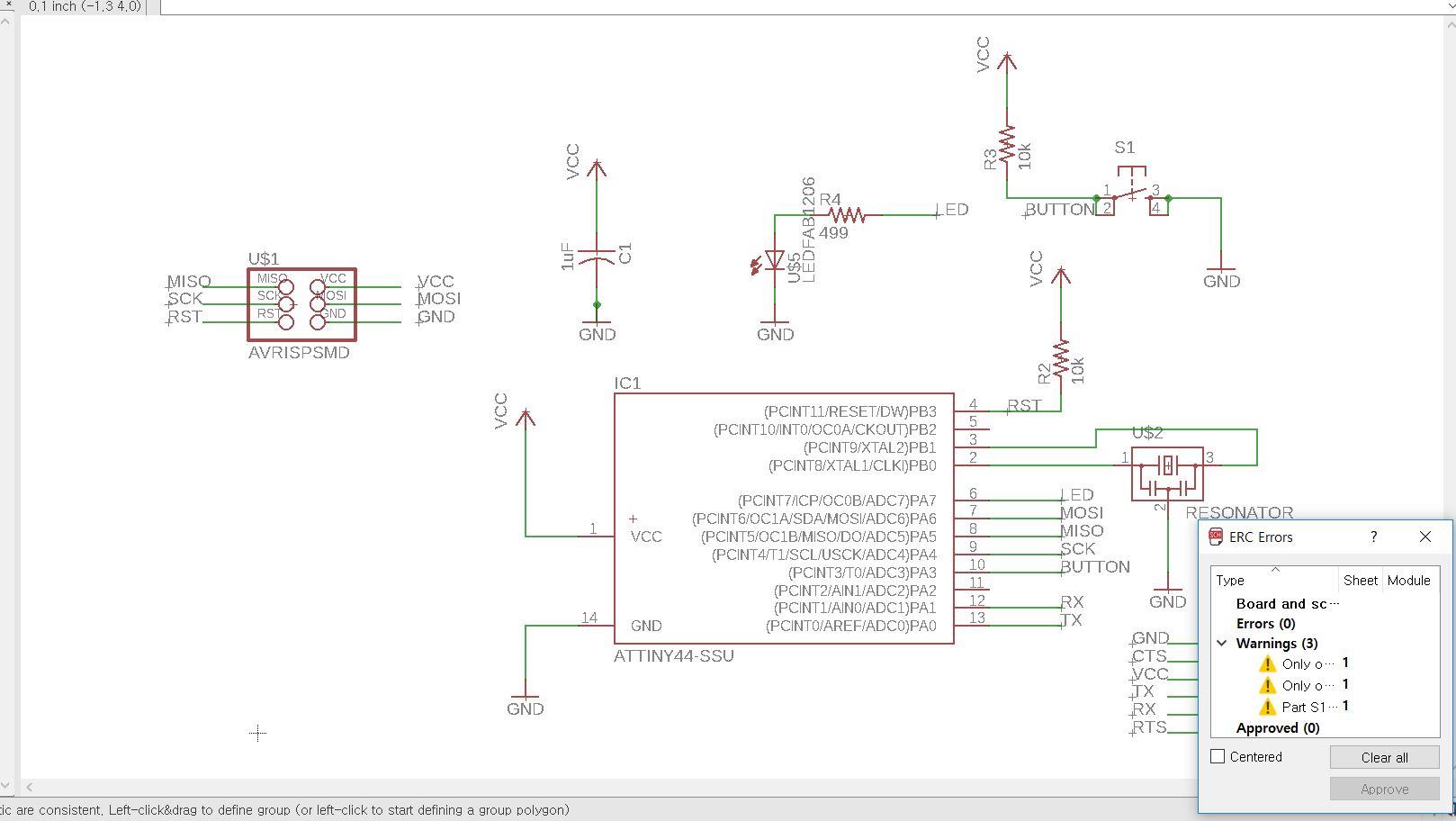The width and height of the screenshot is (1456, 821).
Task: Click the VCC arrow above resistor R2
Action: pos(1062,275)
